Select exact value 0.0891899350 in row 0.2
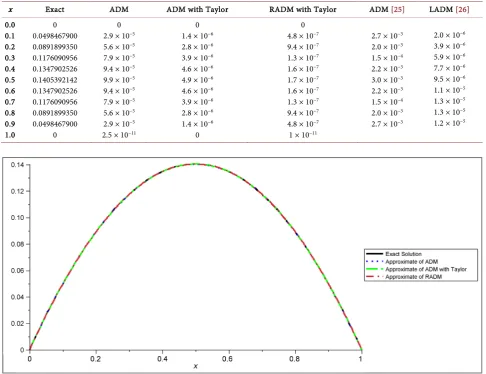The image size is (486, 374). [x=55, y=47]
